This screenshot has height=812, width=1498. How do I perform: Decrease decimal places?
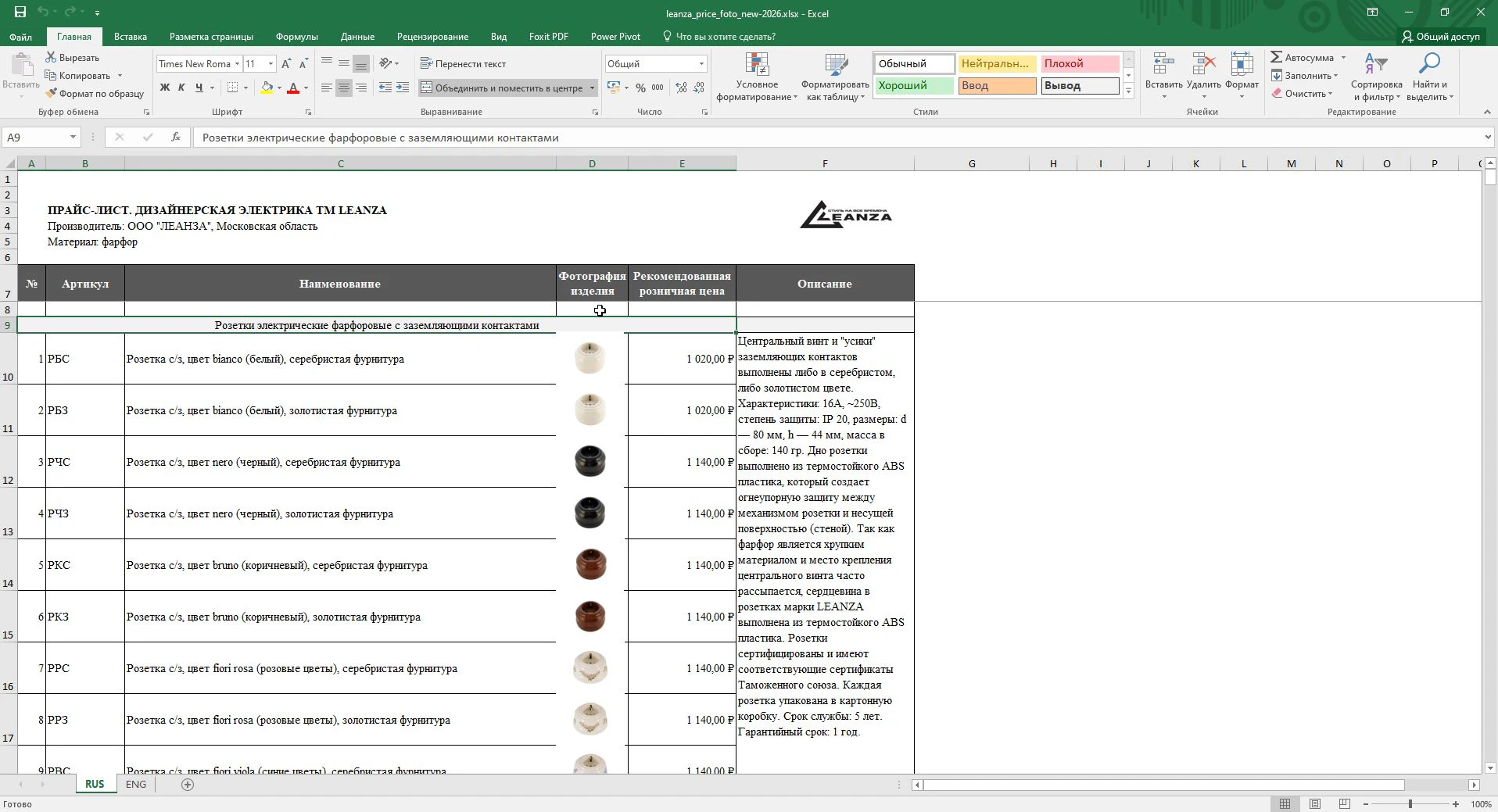698,88
